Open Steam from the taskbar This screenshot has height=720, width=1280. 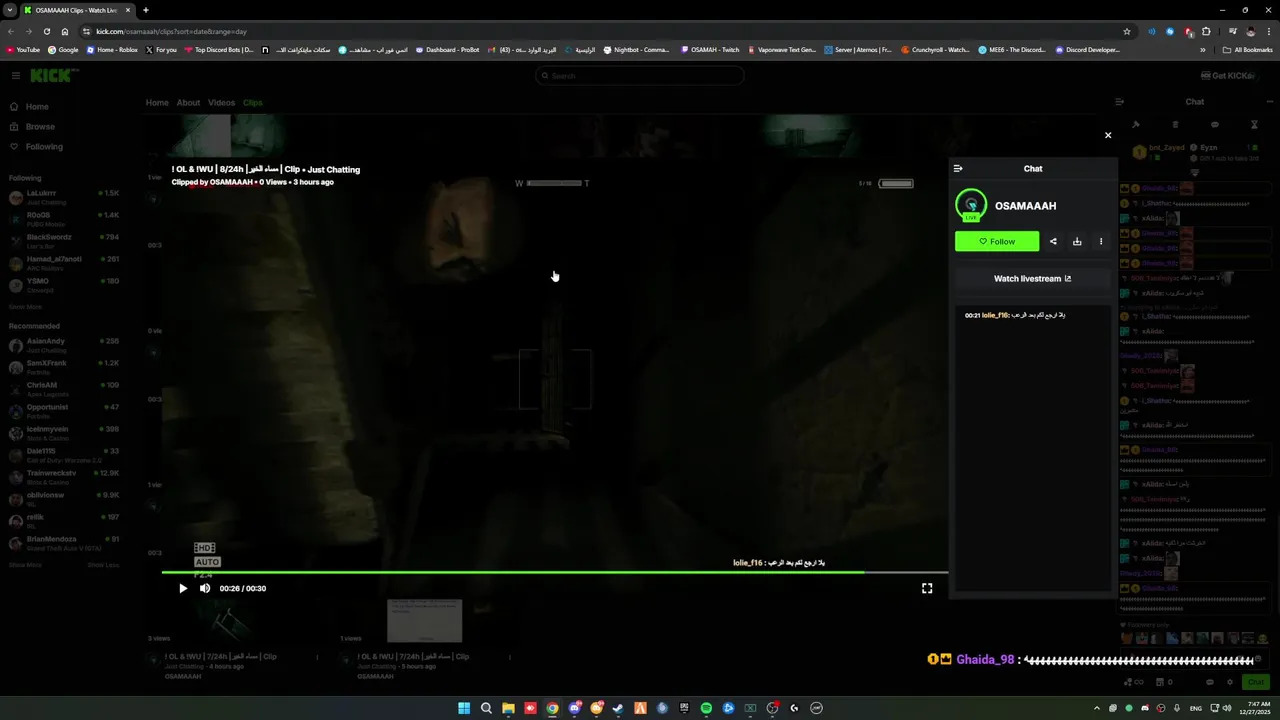tap(618, 708)
